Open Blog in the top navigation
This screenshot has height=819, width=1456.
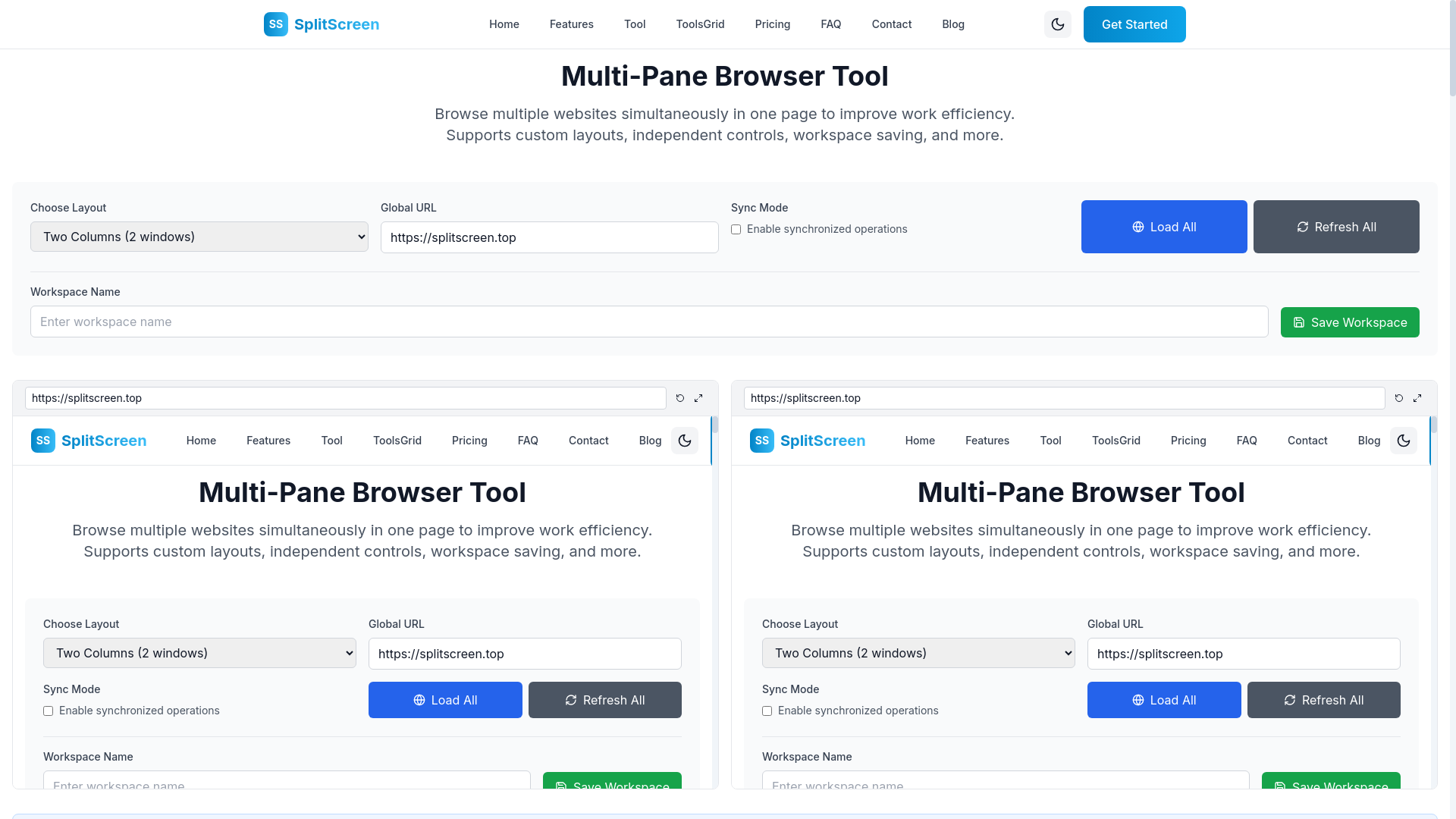pos(953,24)
